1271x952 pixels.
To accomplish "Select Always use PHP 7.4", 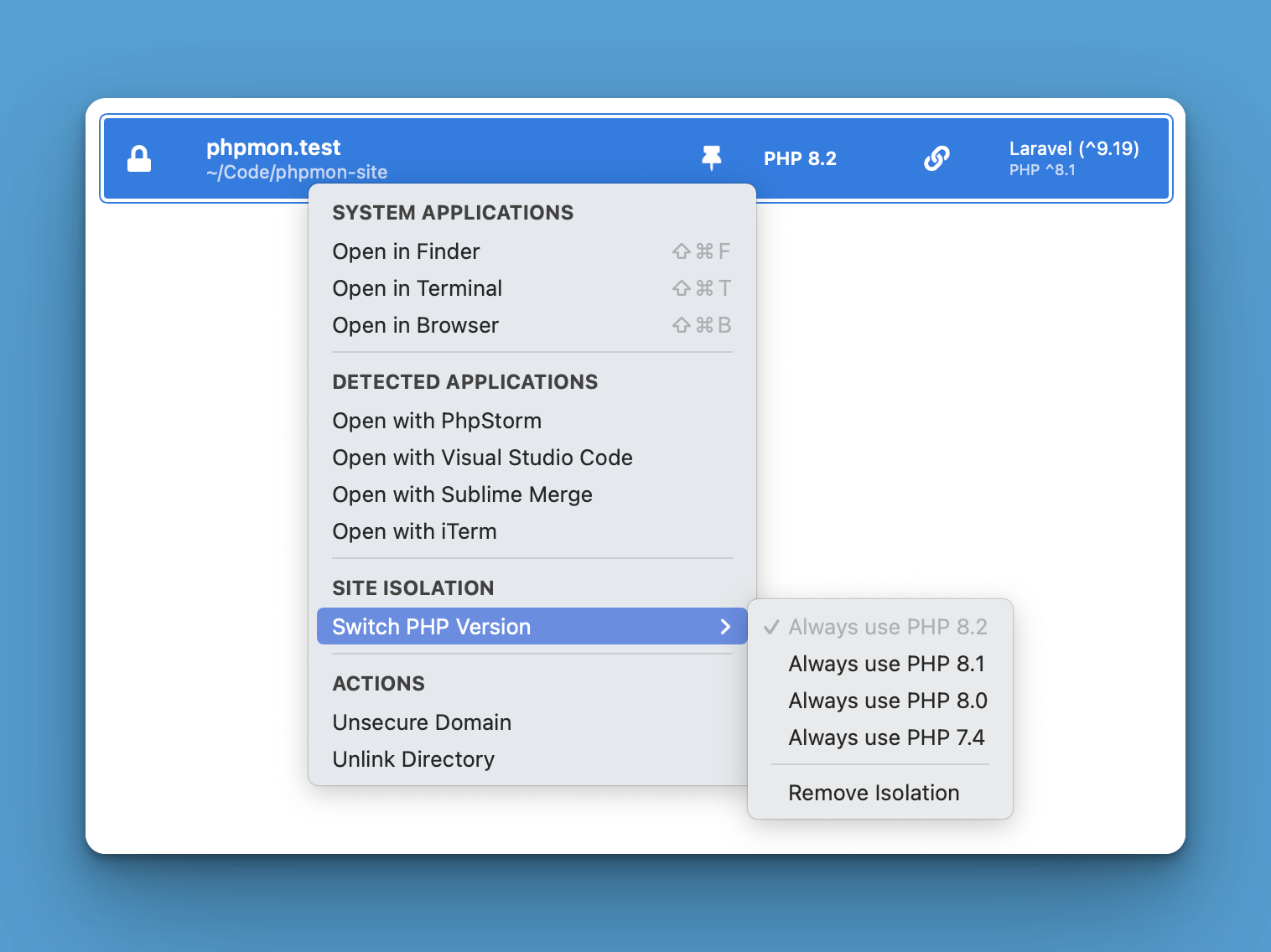I will (x=880, y=737).
